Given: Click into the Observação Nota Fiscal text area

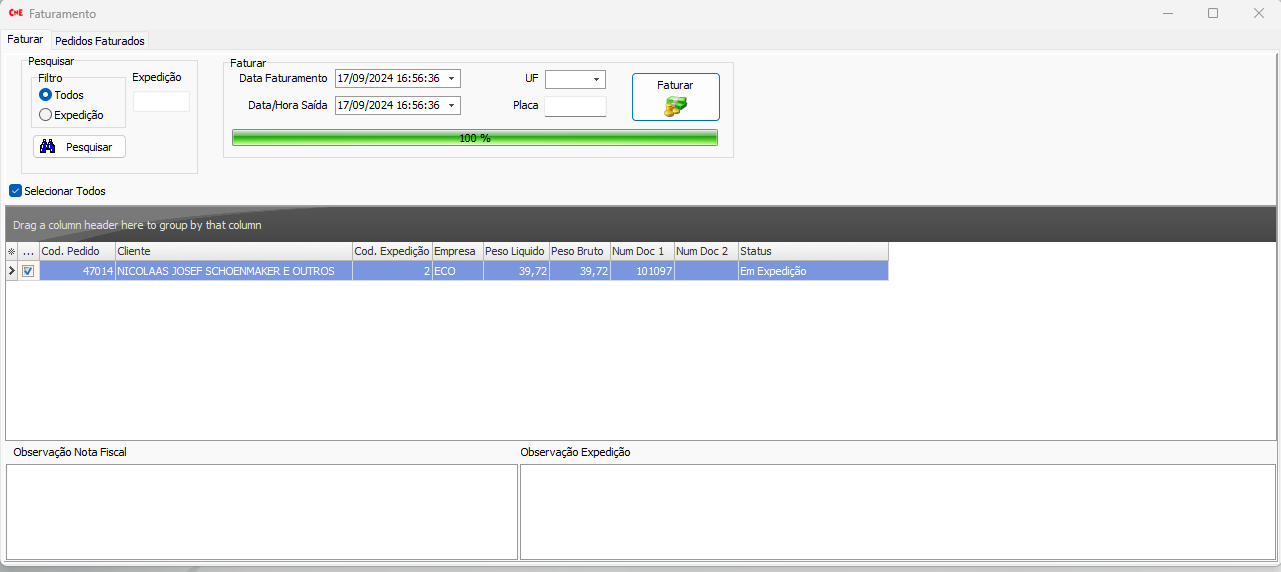Looking at the screenshot, I should pyautogui.click(x=262, y=511).
